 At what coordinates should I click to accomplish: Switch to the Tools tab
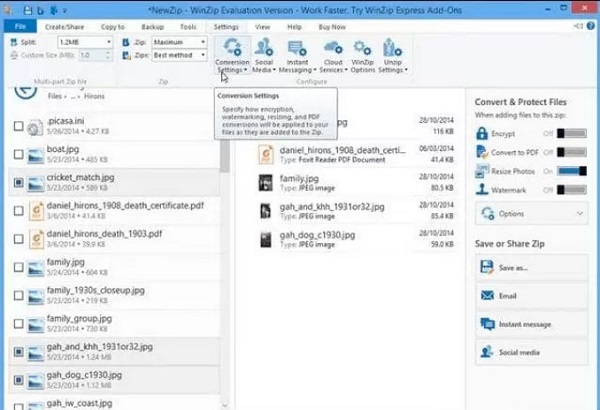188,27
